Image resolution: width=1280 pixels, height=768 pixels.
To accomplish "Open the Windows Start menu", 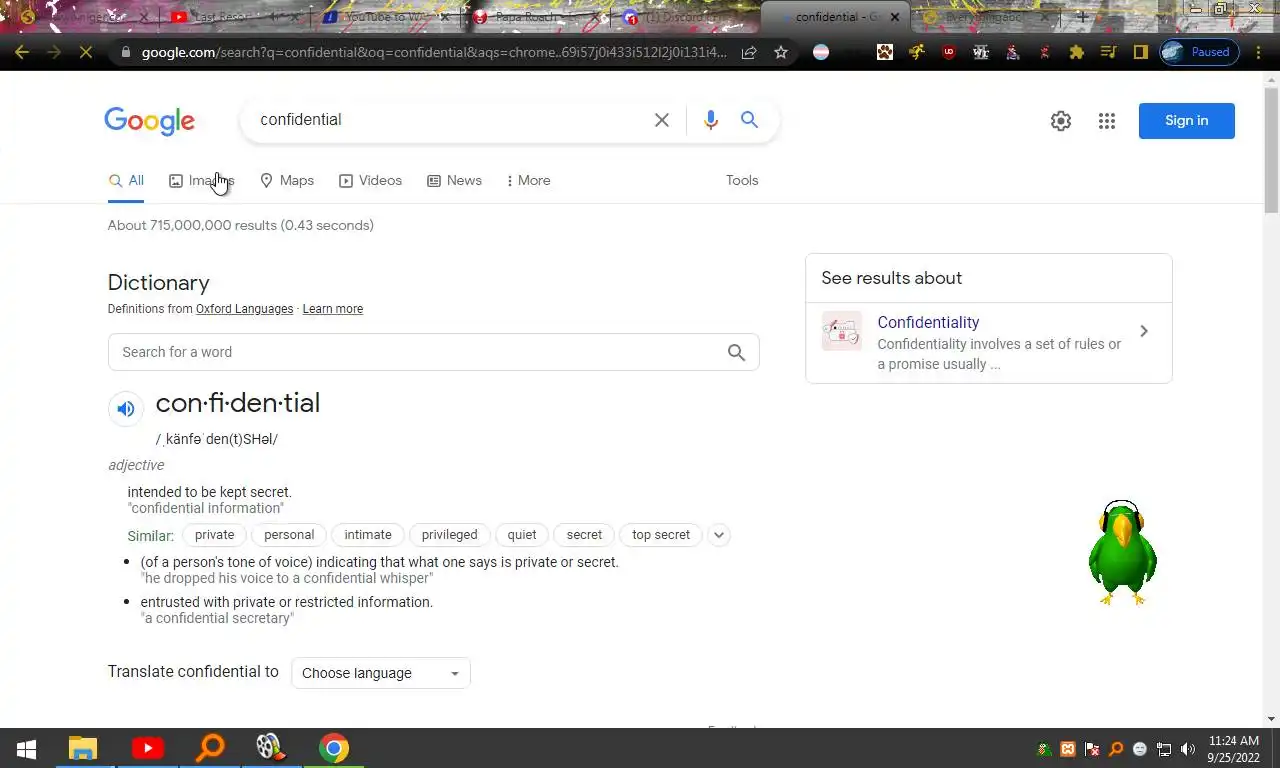I will (x=27, y=748).
